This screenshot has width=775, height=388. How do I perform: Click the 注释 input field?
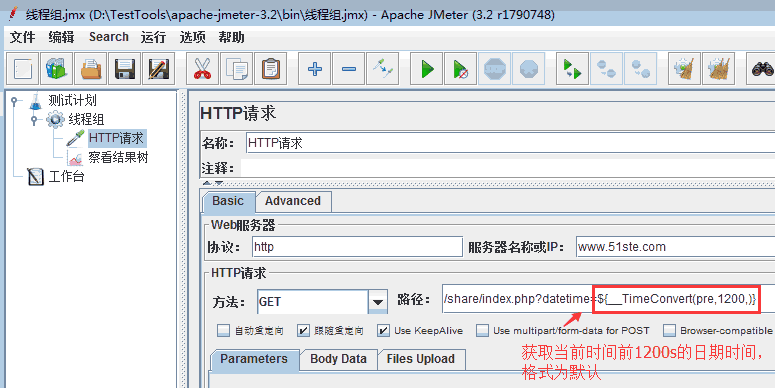click(508, 169)
